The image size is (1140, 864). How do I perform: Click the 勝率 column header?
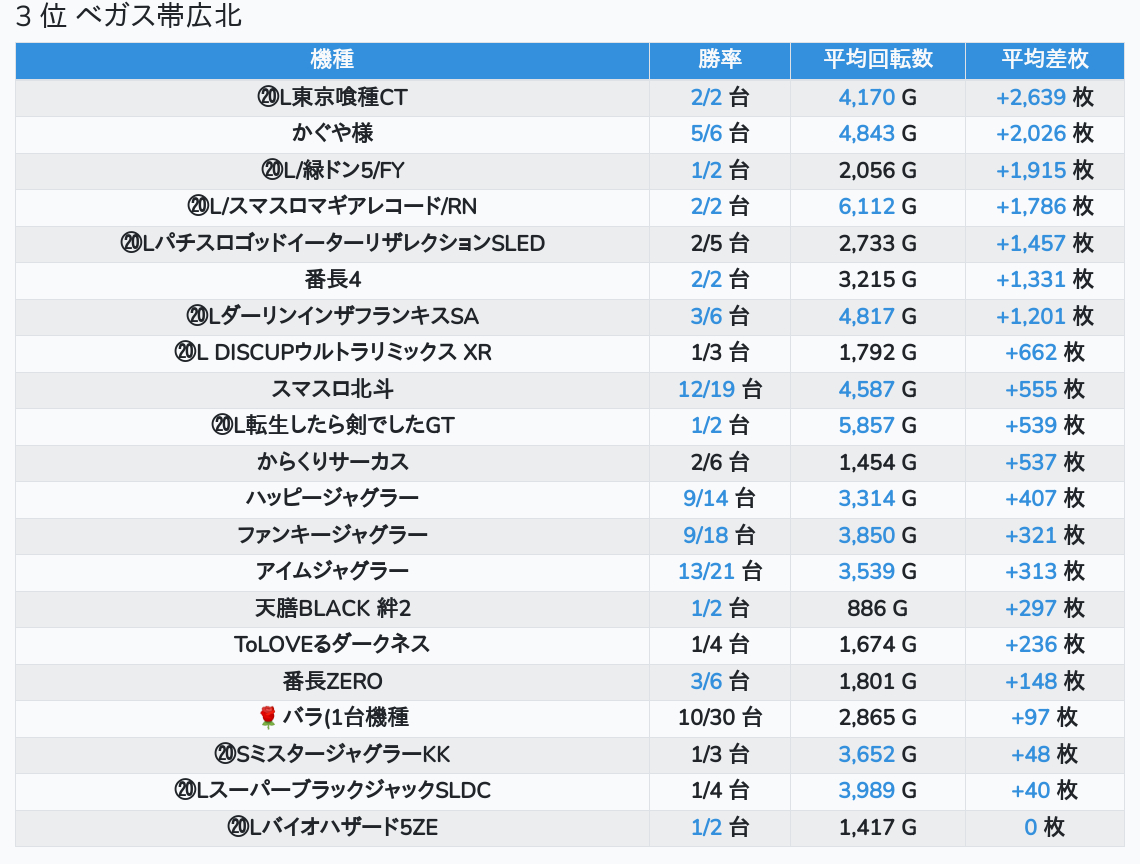point(720,60)
